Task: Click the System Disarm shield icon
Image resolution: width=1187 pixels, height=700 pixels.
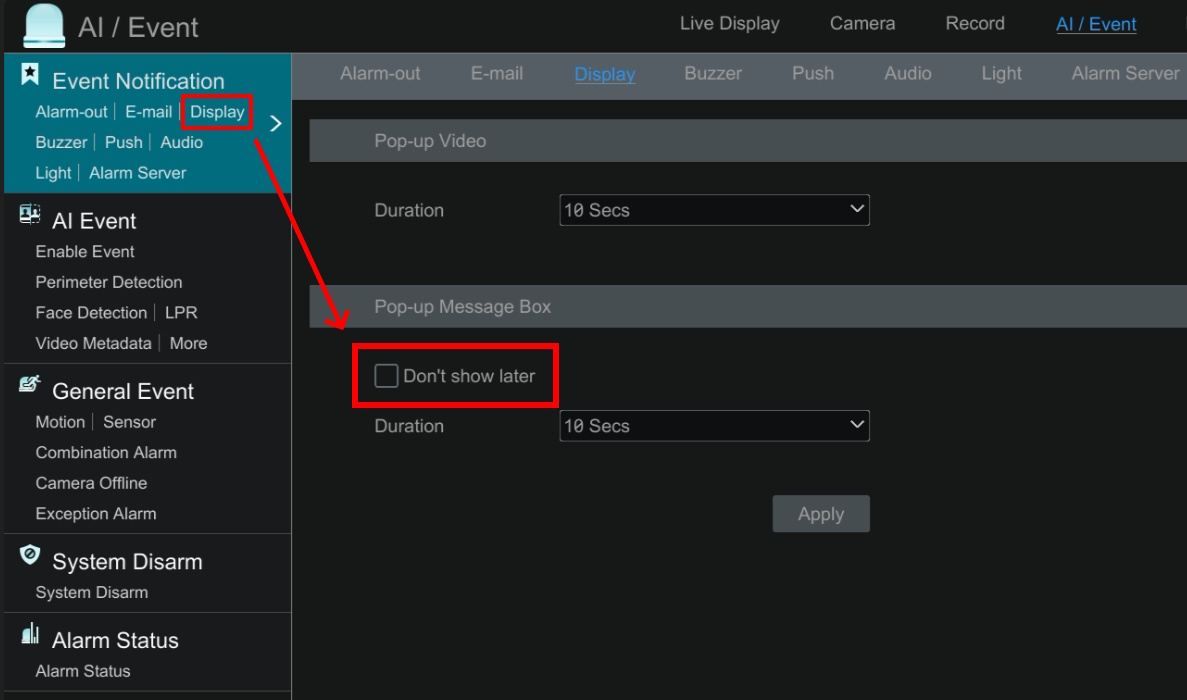Action: click(x=30, y=555)
